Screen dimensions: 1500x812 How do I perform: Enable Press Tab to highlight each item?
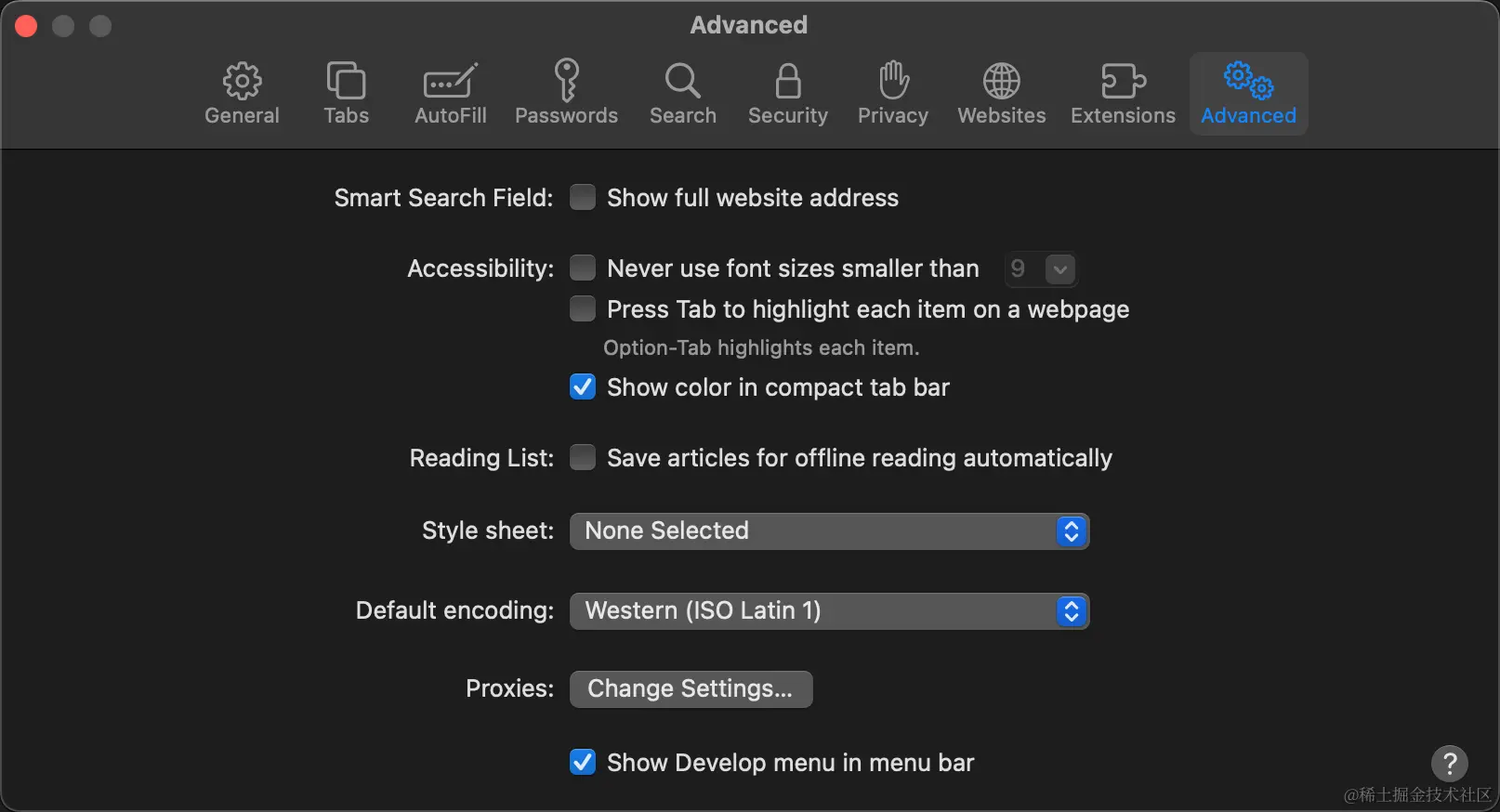pos(583,308)
